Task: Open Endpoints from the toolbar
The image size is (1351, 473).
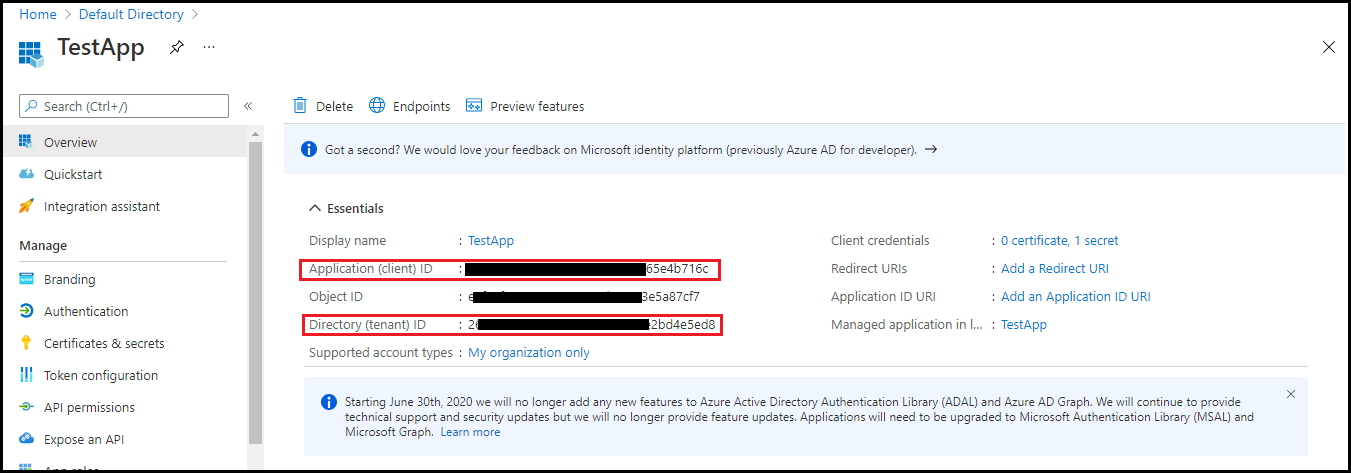Action: click(410, 106)
